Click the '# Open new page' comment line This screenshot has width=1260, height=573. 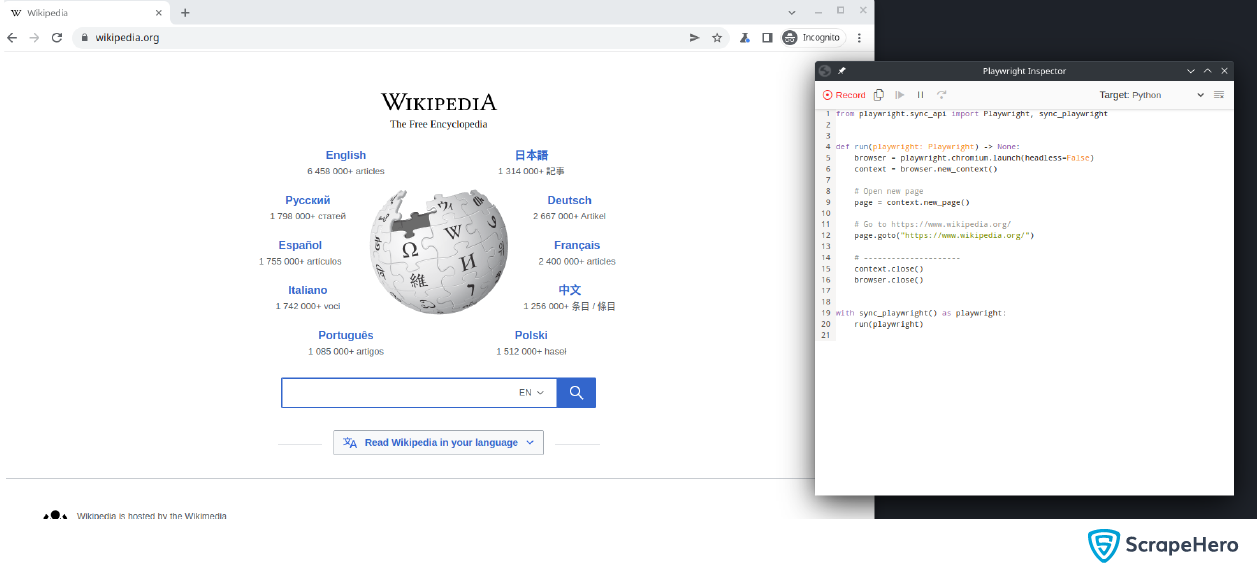pos(889,191)
